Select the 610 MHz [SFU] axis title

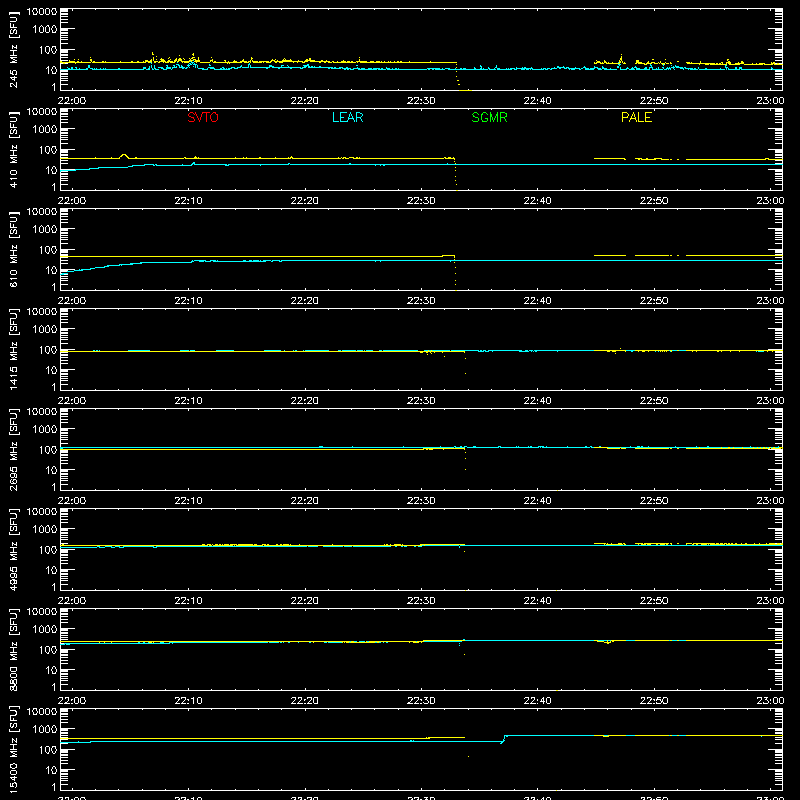(14, 249)
